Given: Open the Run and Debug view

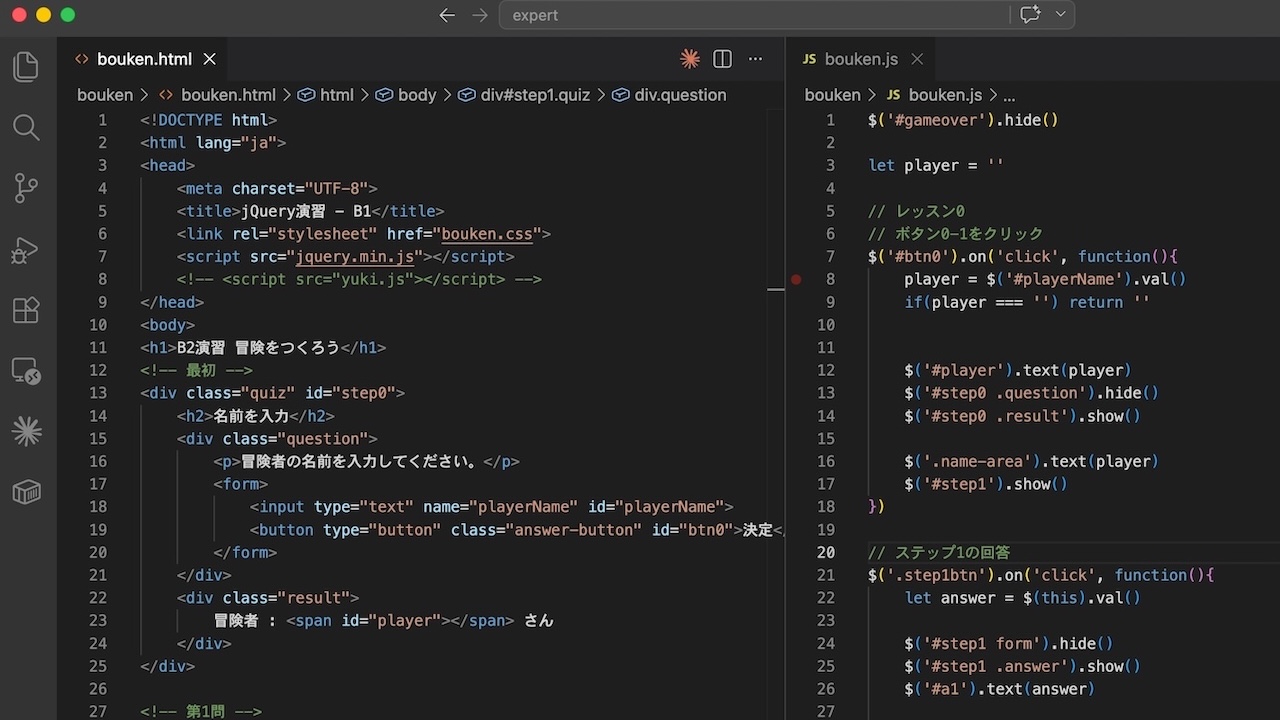Looking at the screenshot, I should [x=26, y=249].
